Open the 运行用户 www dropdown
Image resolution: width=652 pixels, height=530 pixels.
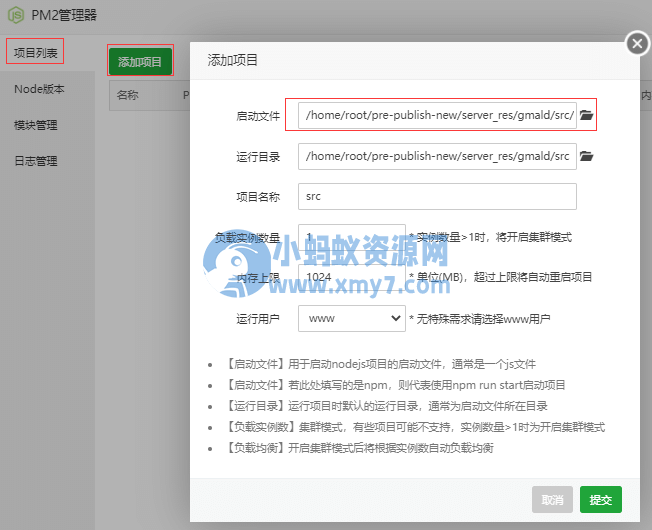click(x=352, y=318)
